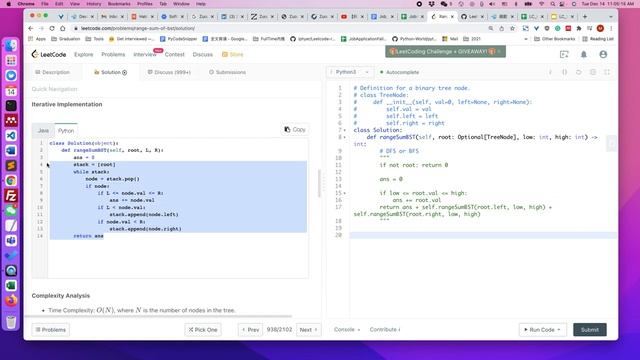Collapse the fold arrow on line 7
640x360 pixels.
coord(345,130)
